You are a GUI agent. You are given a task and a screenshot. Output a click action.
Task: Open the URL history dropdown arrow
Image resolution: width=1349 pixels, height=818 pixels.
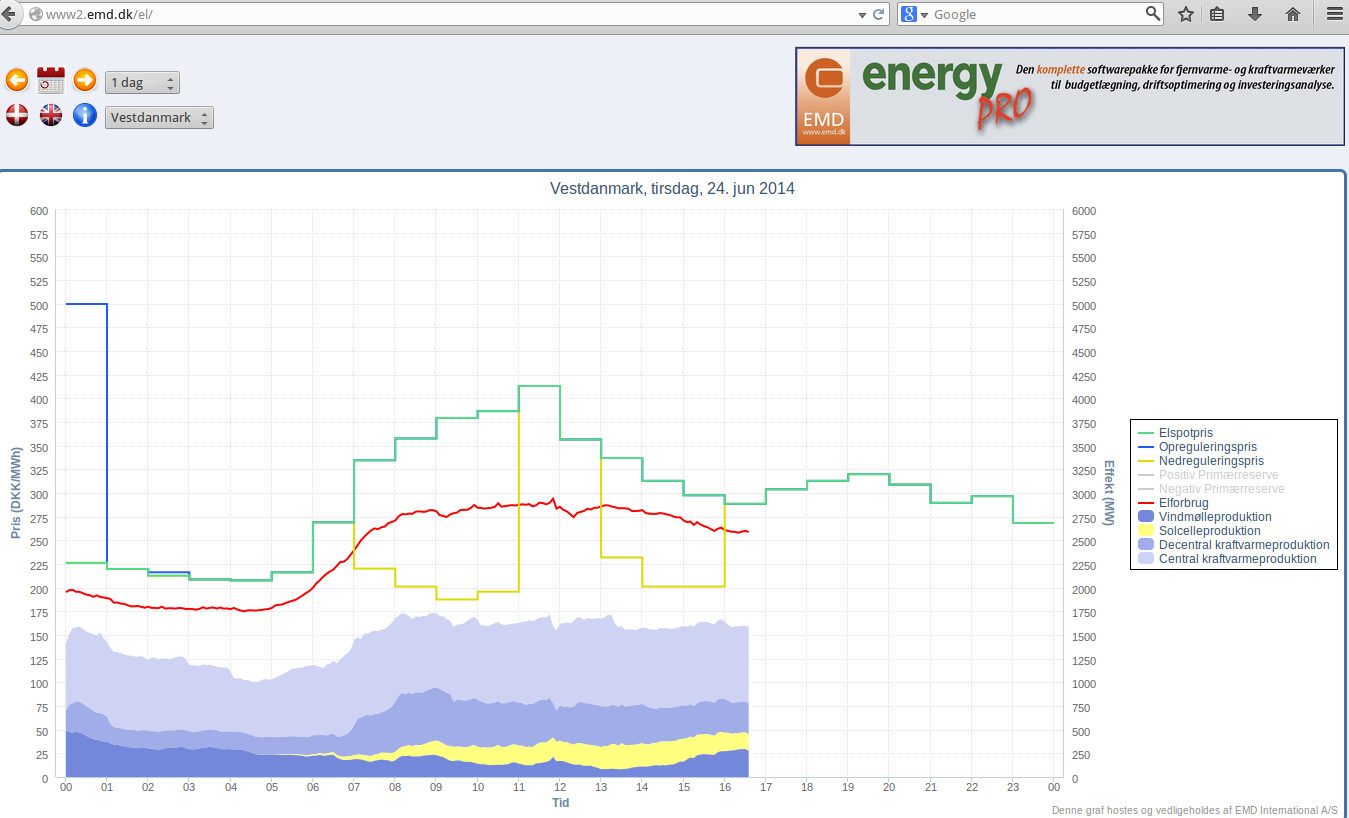click(x=863, y=15)
